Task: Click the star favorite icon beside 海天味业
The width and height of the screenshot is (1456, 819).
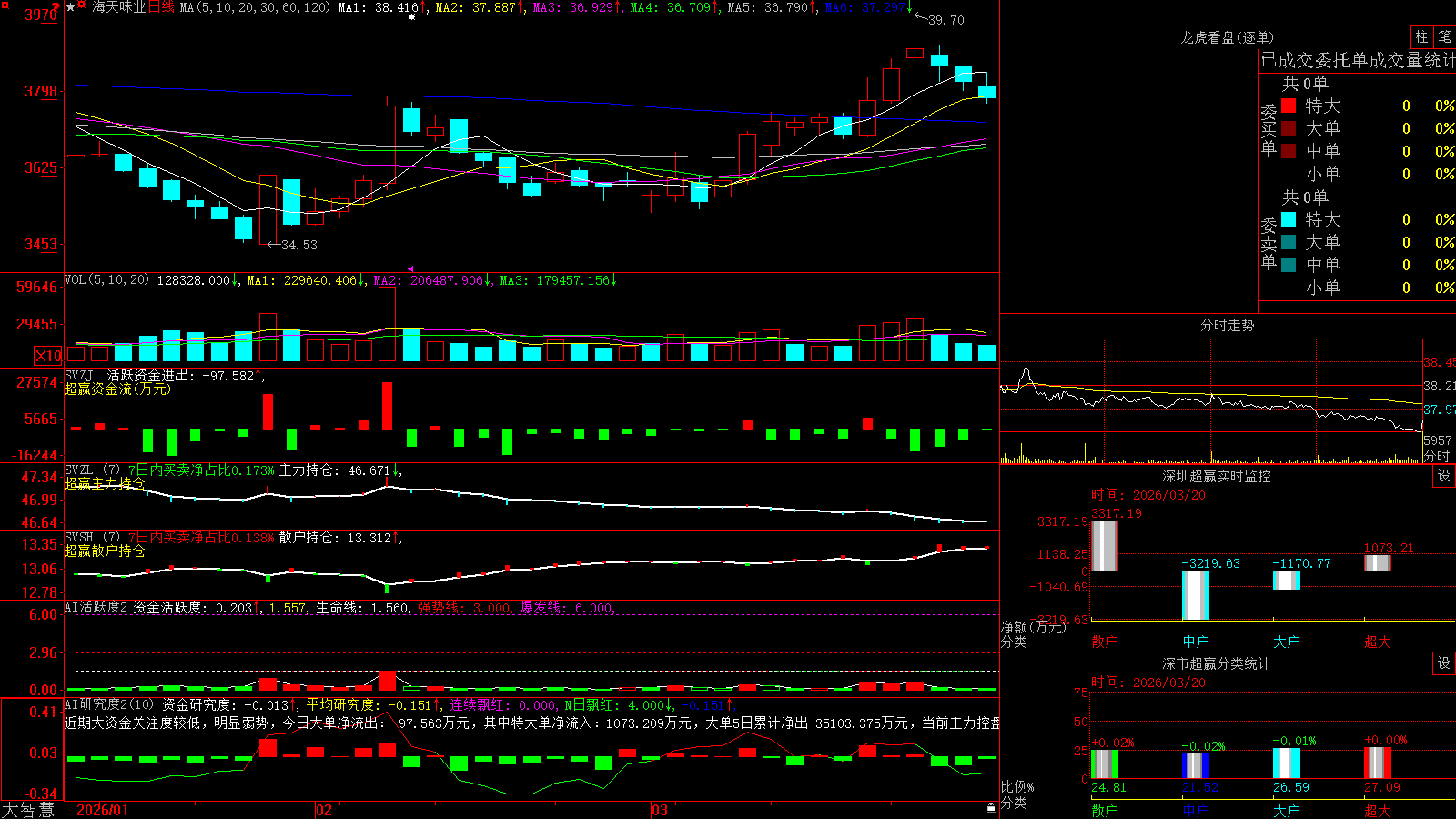Action: [71, 7]
